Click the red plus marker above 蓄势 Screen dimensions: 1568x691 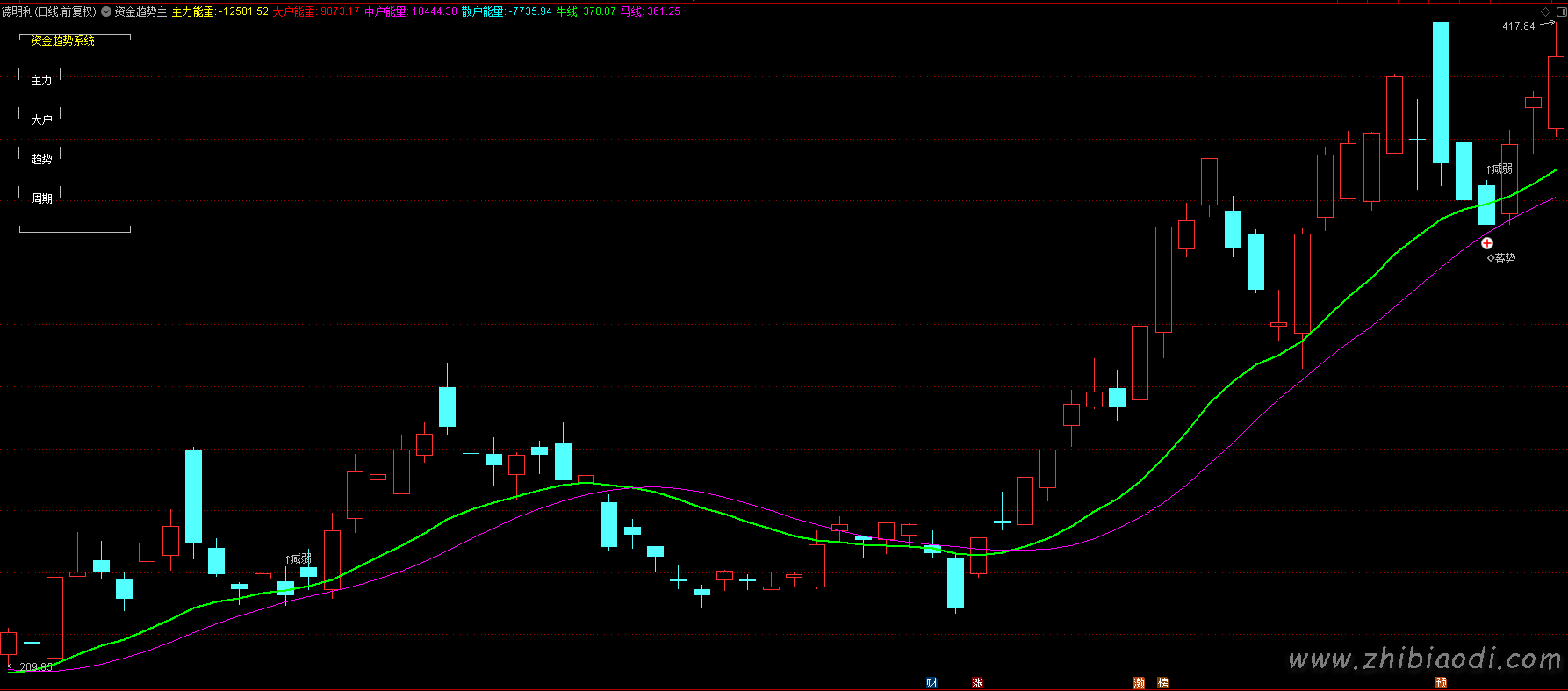[x=1487, y=243]
